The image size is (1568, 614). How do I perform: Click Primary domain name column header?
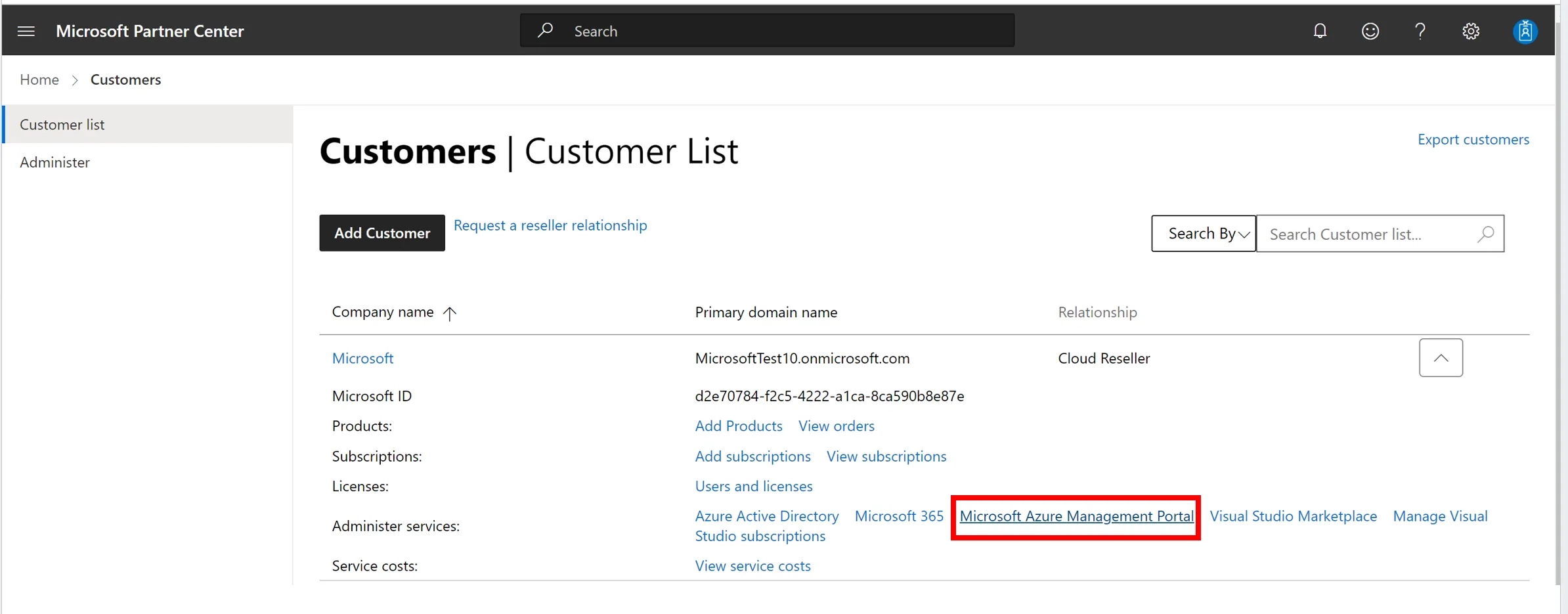pyautogui.click(x=766, y=312)
